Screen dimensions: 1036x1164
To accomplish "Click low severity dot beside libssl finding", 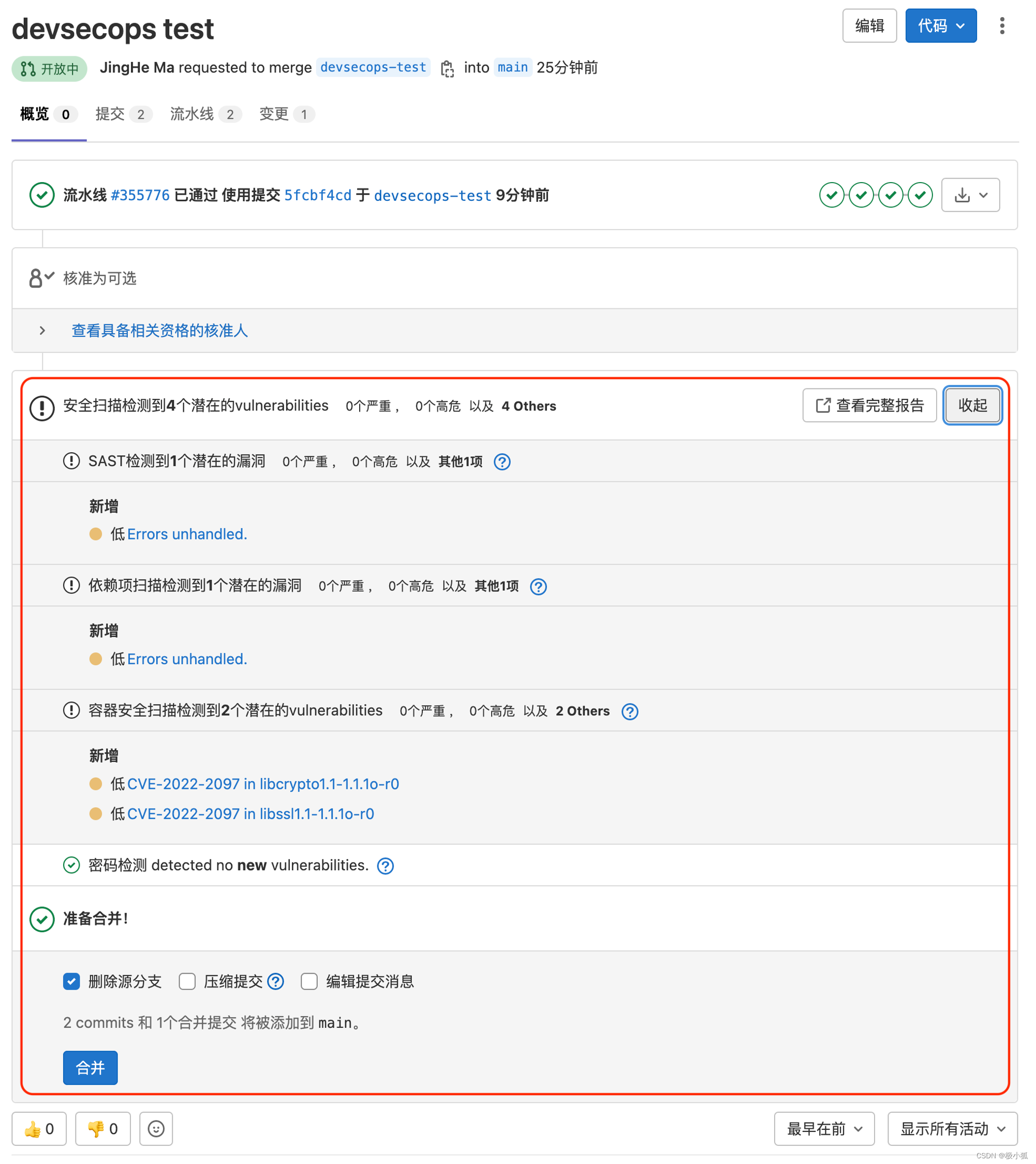I will pyautogui.click(x=96, y=814).
